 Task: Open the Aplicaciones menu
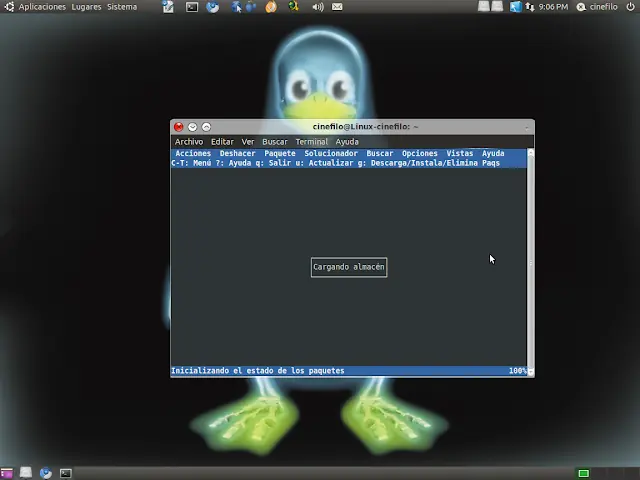42,7
